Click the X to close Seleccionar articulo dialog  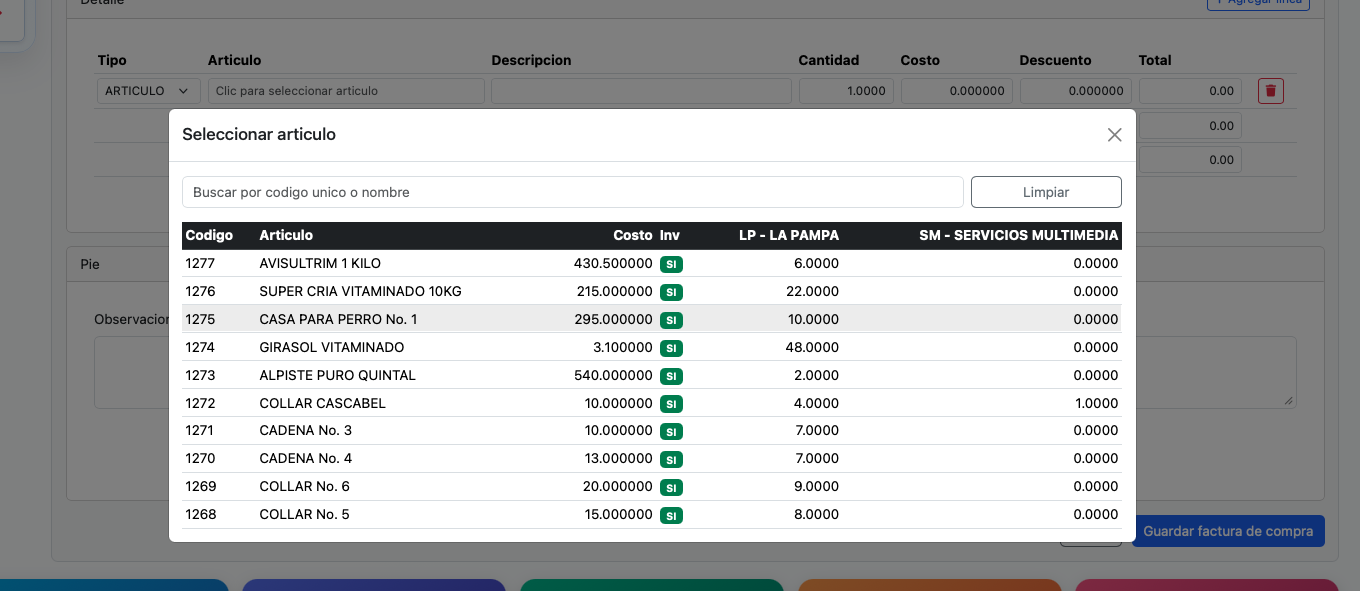(1114, 134)
